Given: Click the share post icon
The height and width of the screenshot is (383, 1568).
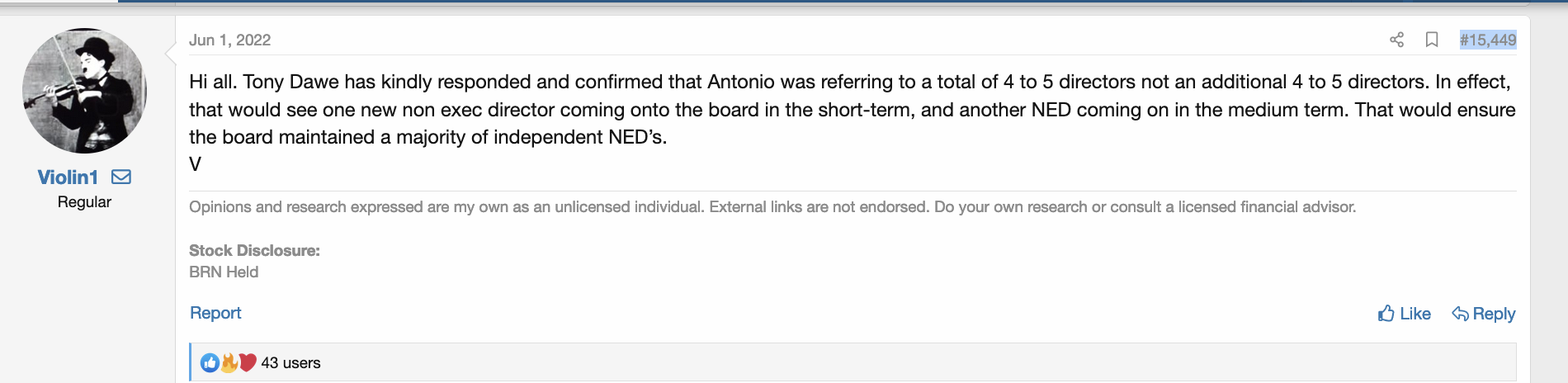Looking at the screenshot, I should (x=1396, y=40).
